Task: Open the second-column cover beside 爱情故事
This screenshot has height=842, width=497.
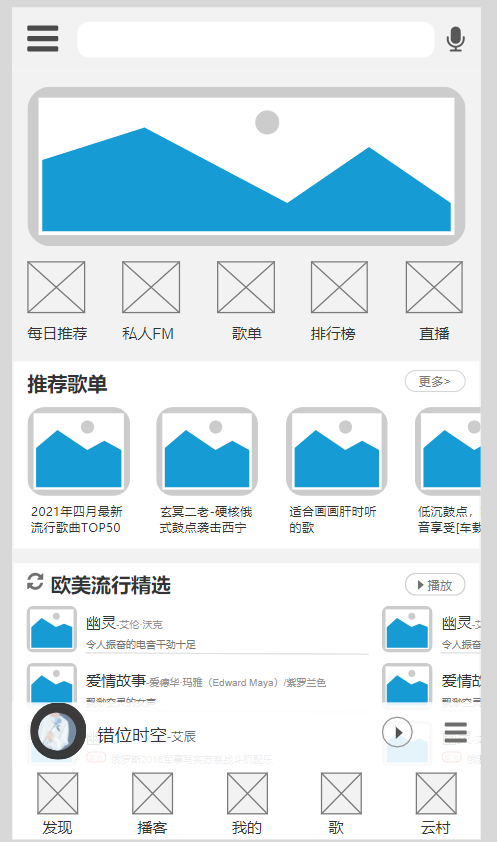Action: [x=407, y=685]
